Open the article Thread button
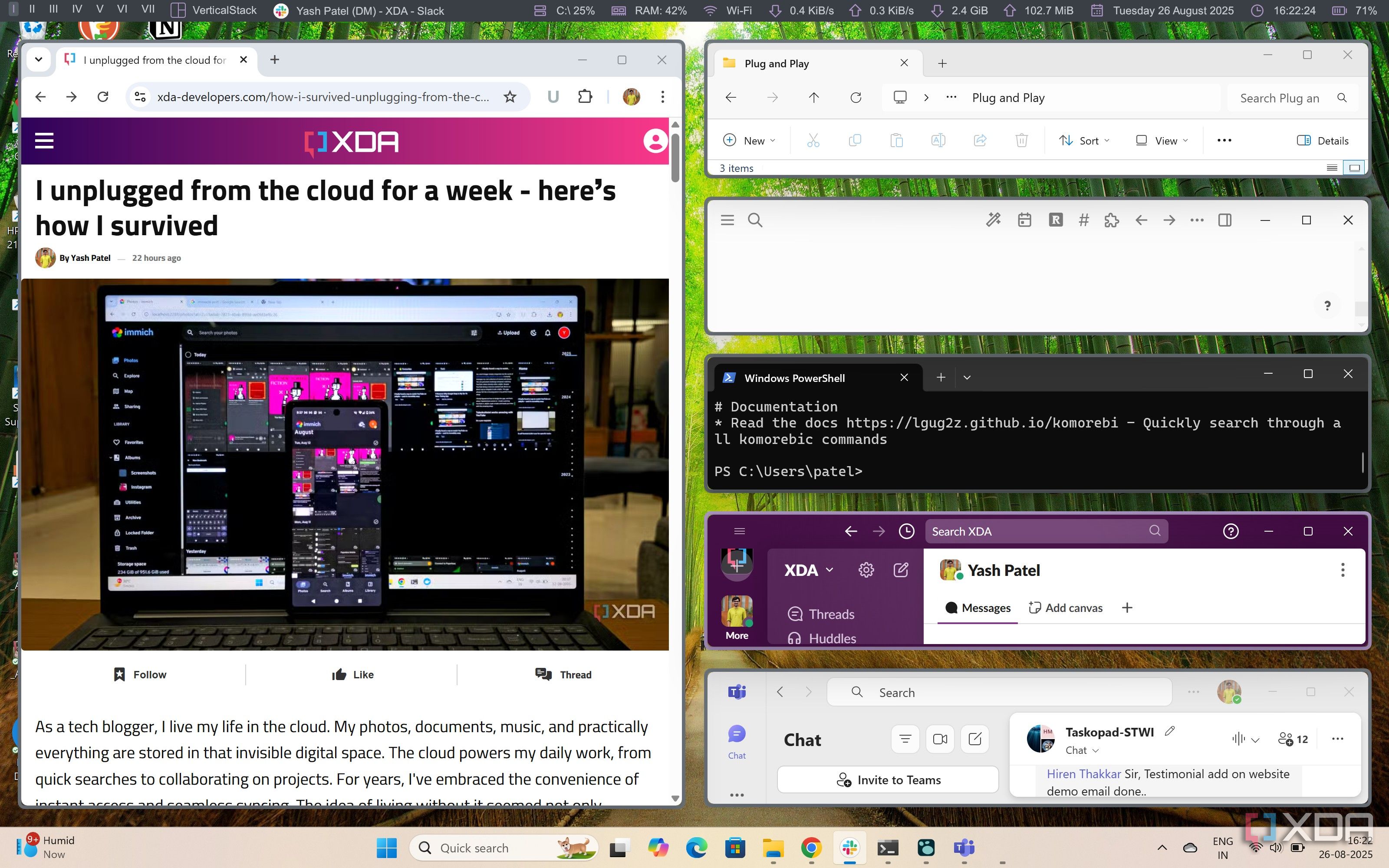Image resolution: width=1389 pixels, height=868 pixels. tap(563, 674)
